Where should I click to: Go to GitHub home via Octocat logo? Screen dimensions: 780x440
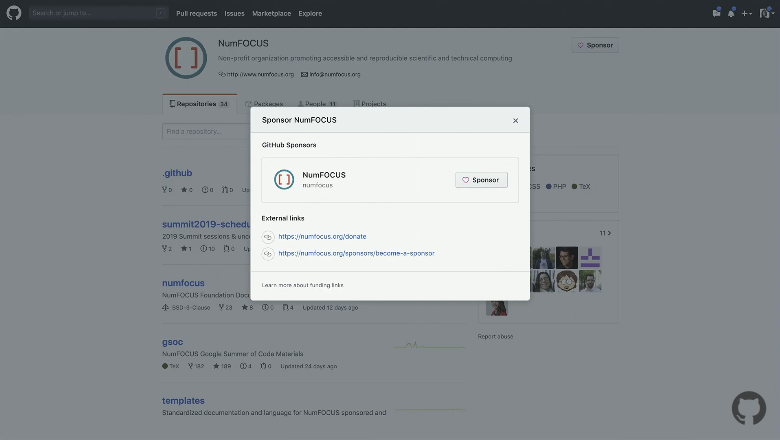[x=14, y=13]
